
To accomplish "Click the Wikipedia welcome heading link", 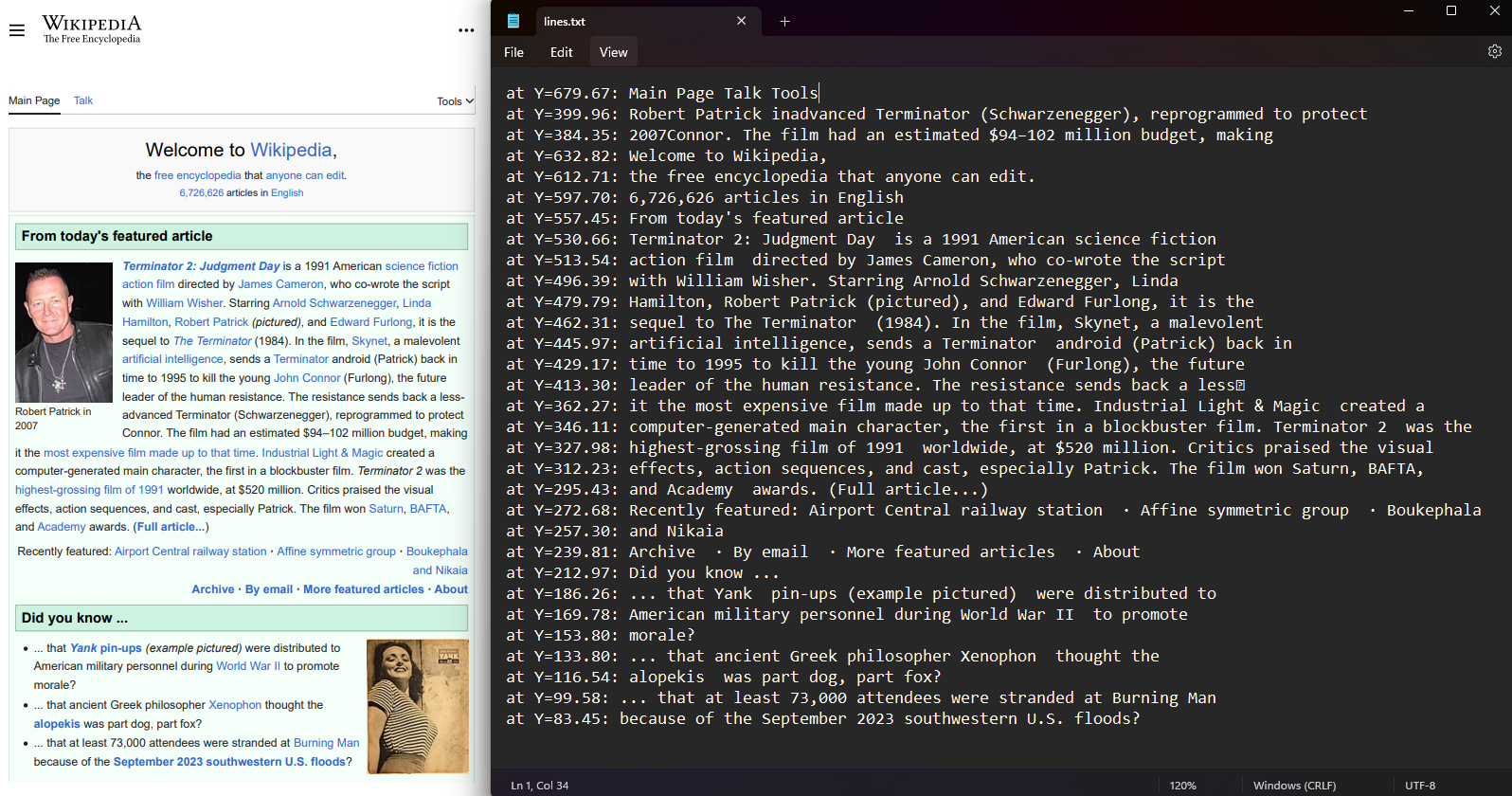I will click(x=291, y=150).
